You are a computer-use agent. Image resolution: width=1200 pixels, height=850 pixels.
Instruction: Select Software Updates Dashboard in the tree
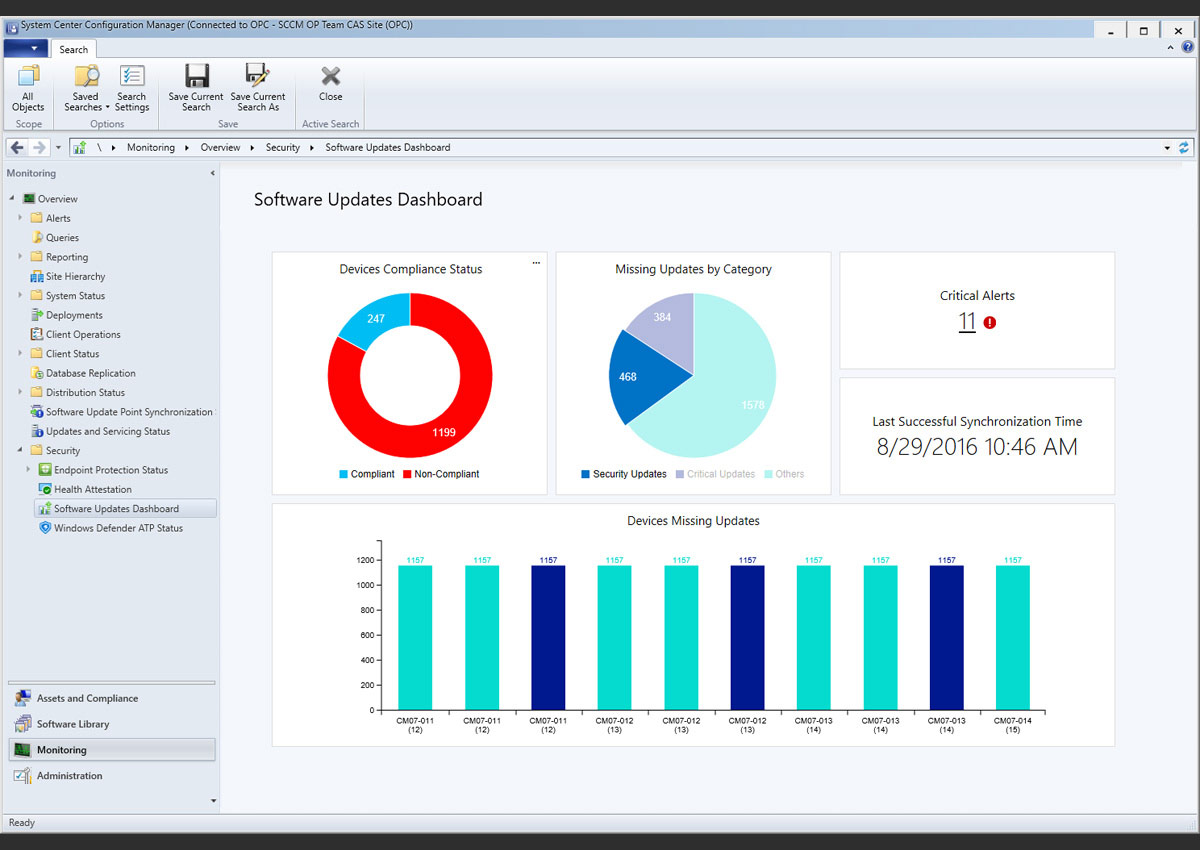[x=116, y=509]
